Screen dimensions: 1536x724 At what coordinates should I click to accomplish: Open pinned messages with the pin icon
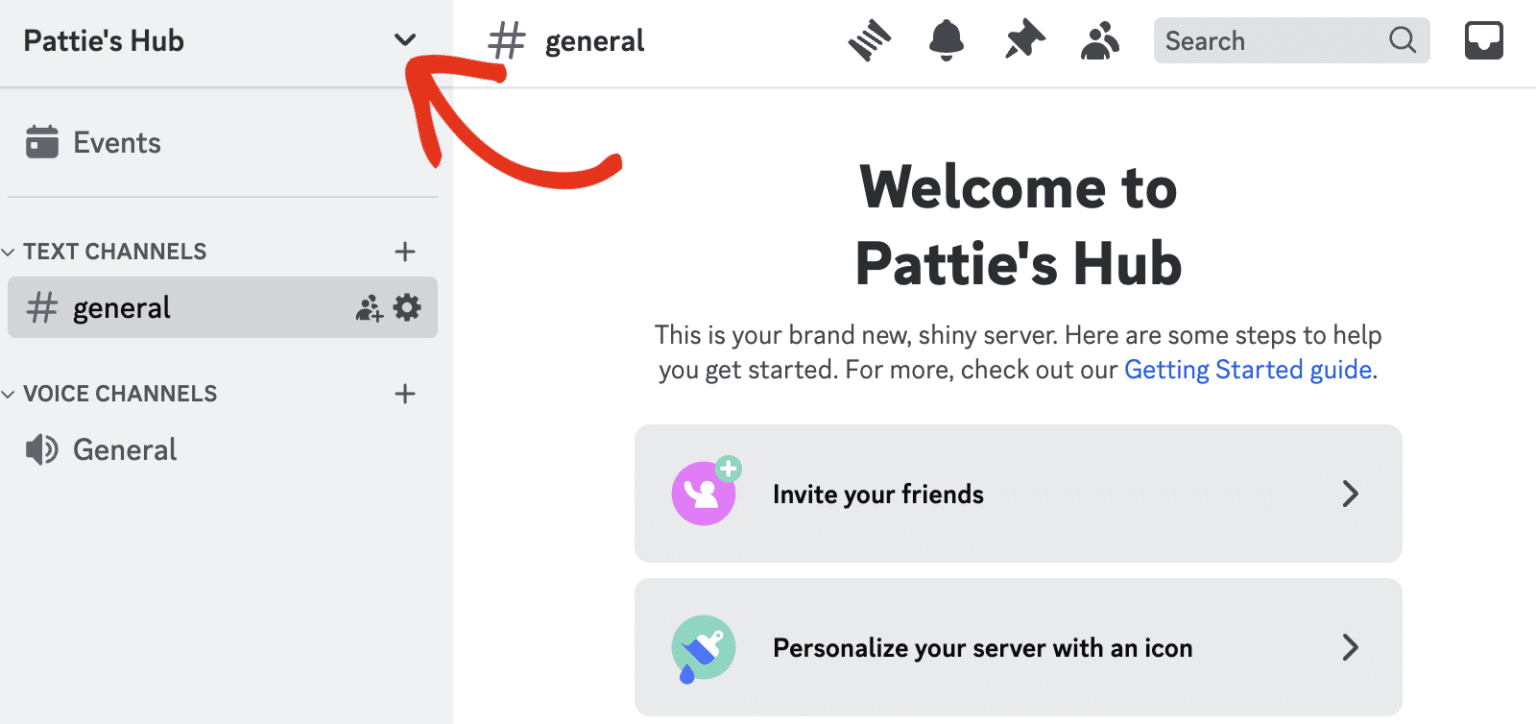(1023, 40)
